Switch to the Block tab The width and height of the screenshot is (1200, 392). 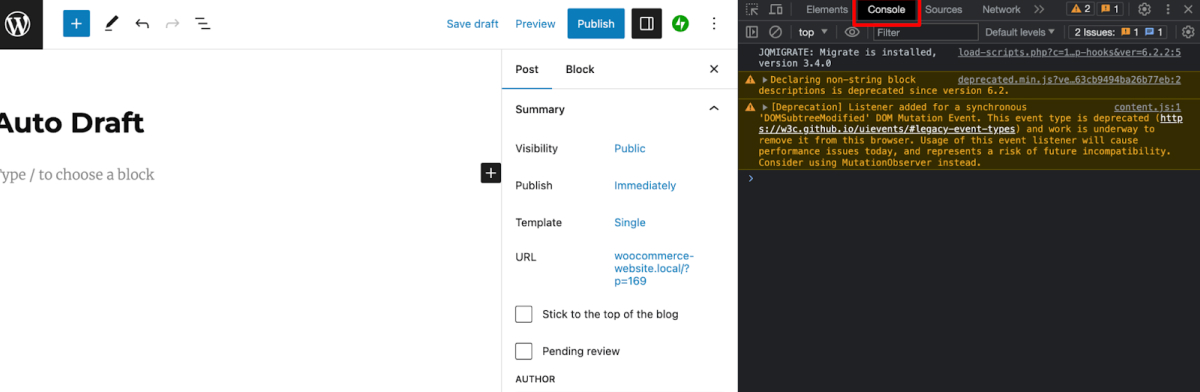[580, 69]
